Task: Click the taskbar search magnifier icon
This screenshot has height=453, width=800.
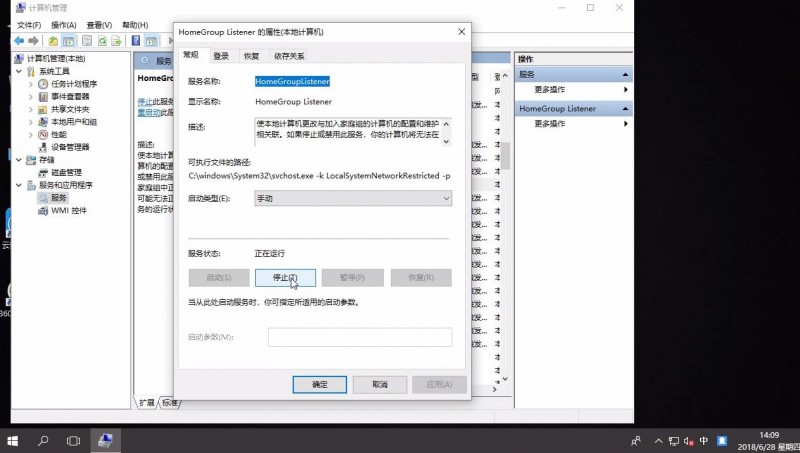Action: (43, 441)
